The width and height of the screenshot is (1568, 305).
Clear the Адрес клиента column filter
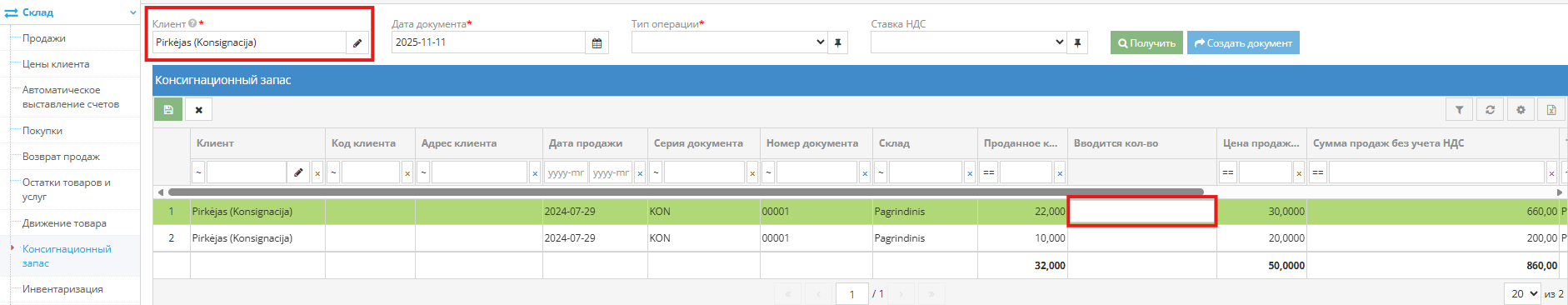(535, 173)
